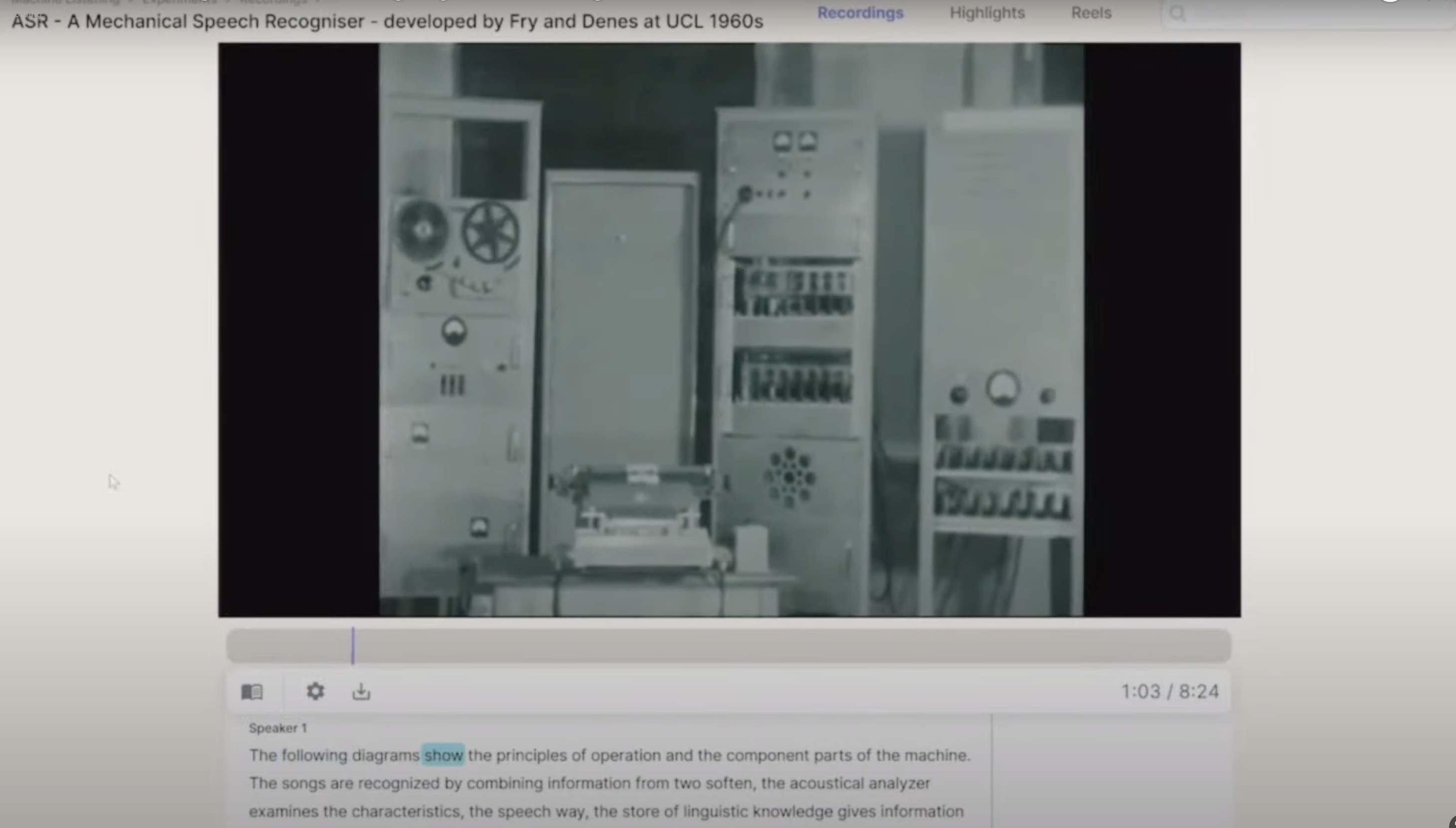Click the playhead marker on the timeline

click(353, 646)
